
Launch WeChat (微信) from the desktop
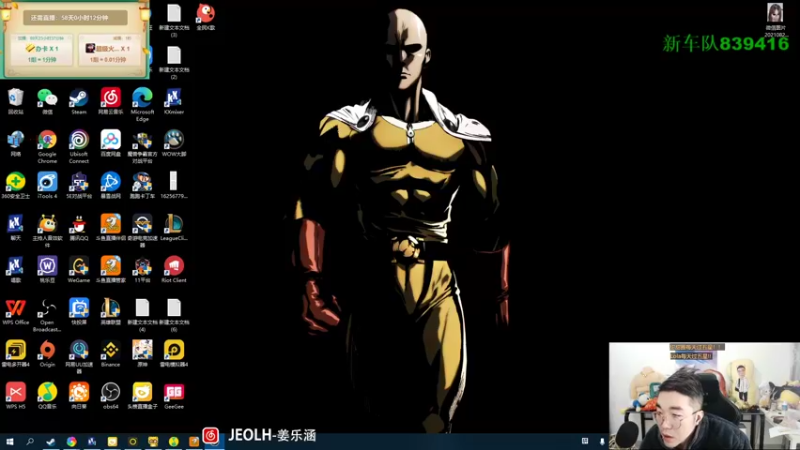click(x=47, y=98)
